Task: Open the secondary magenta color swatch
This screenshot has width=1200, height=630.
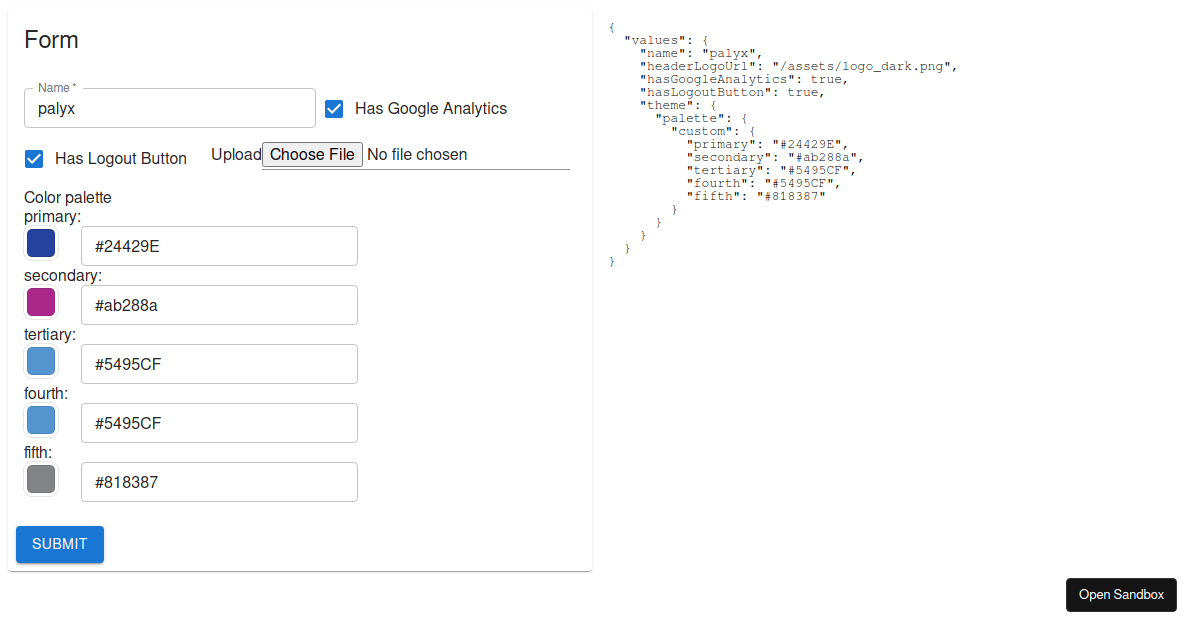Action: pyautogui.click(x=41, y=302)
